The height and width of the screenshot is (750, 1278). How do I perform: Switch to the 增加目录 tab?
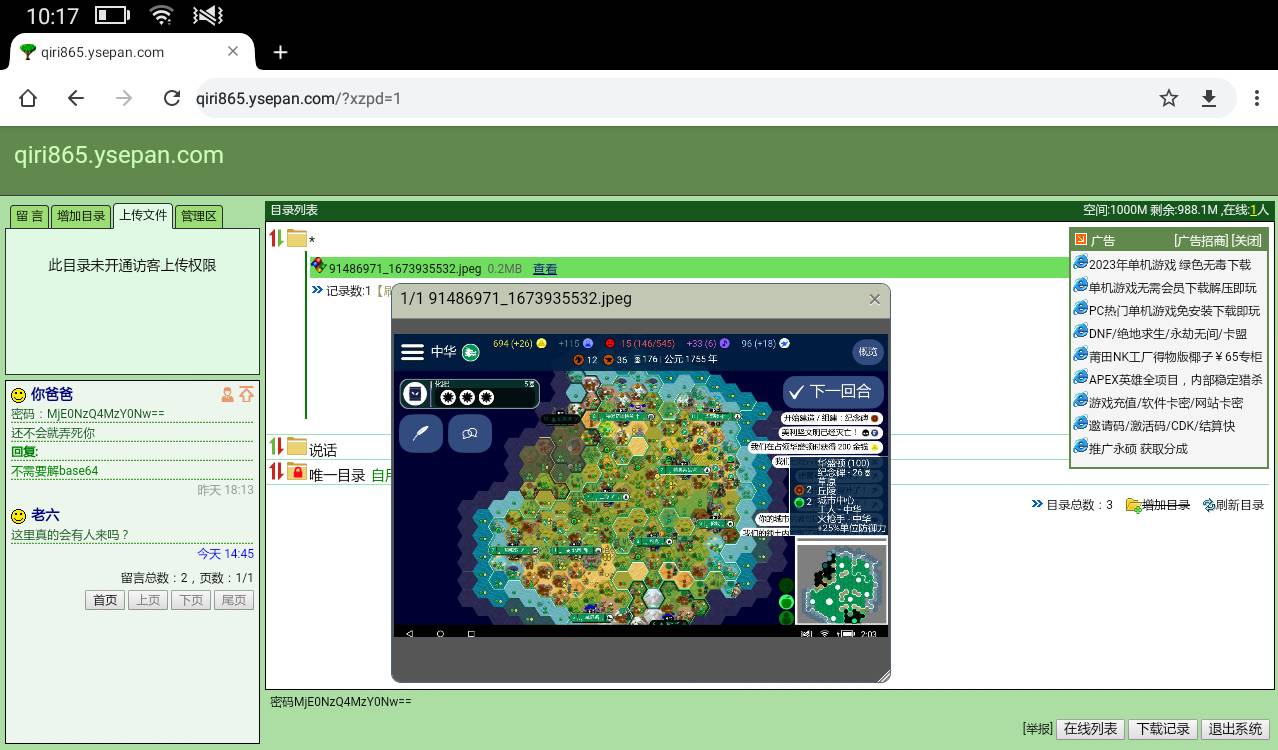[x=81, y=216]
